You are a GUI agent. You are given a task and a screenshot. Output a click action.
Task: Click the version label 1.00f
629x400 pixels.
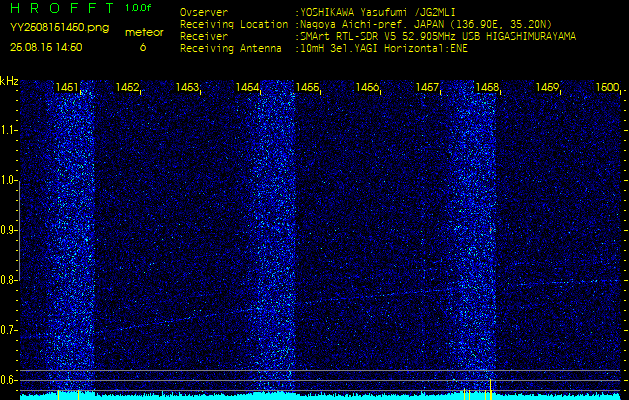[138, 8]
